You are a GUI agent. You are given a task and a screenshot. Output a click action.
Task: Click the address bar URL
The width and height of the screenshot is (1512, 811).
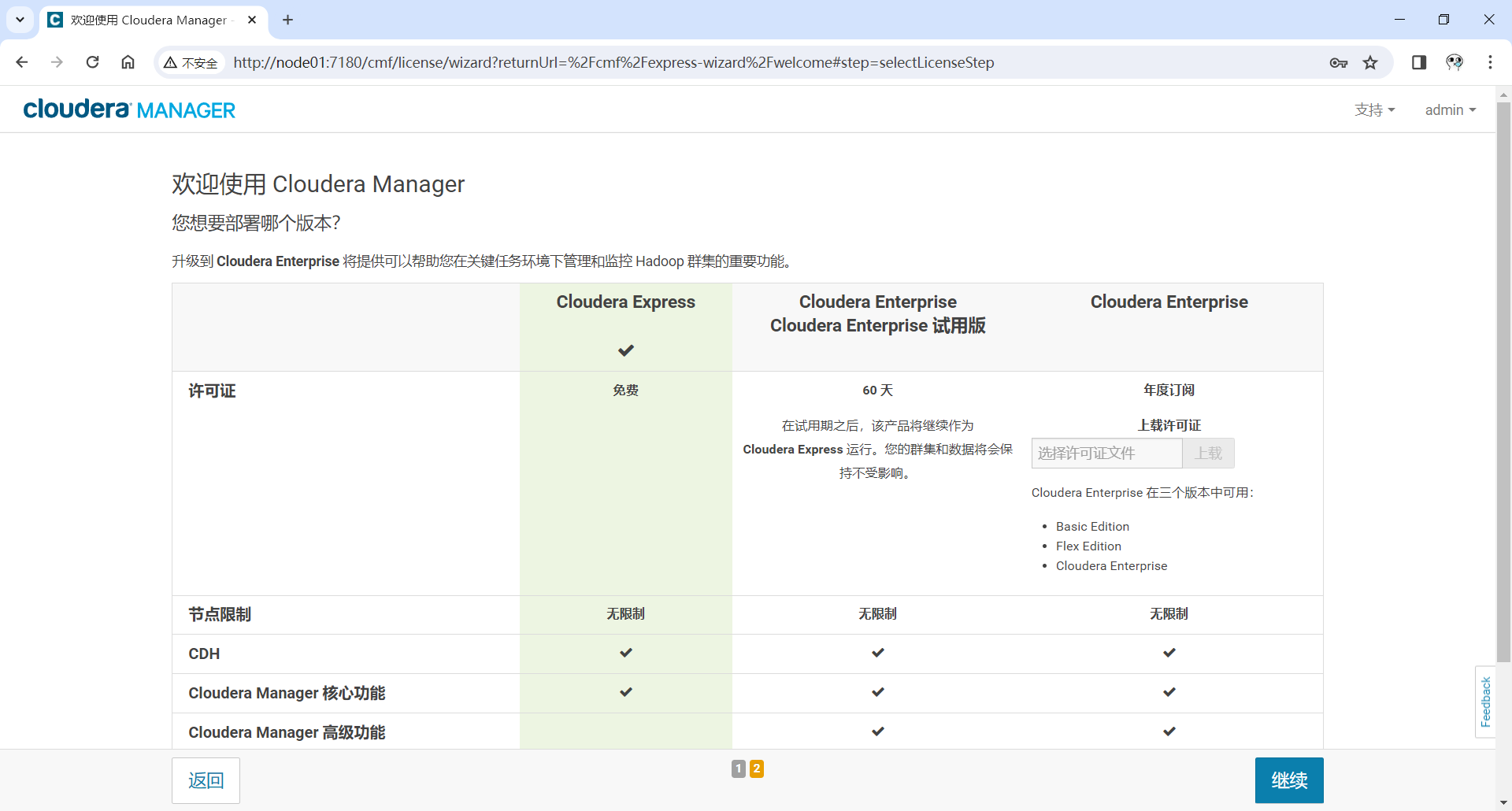coord(613,62)
